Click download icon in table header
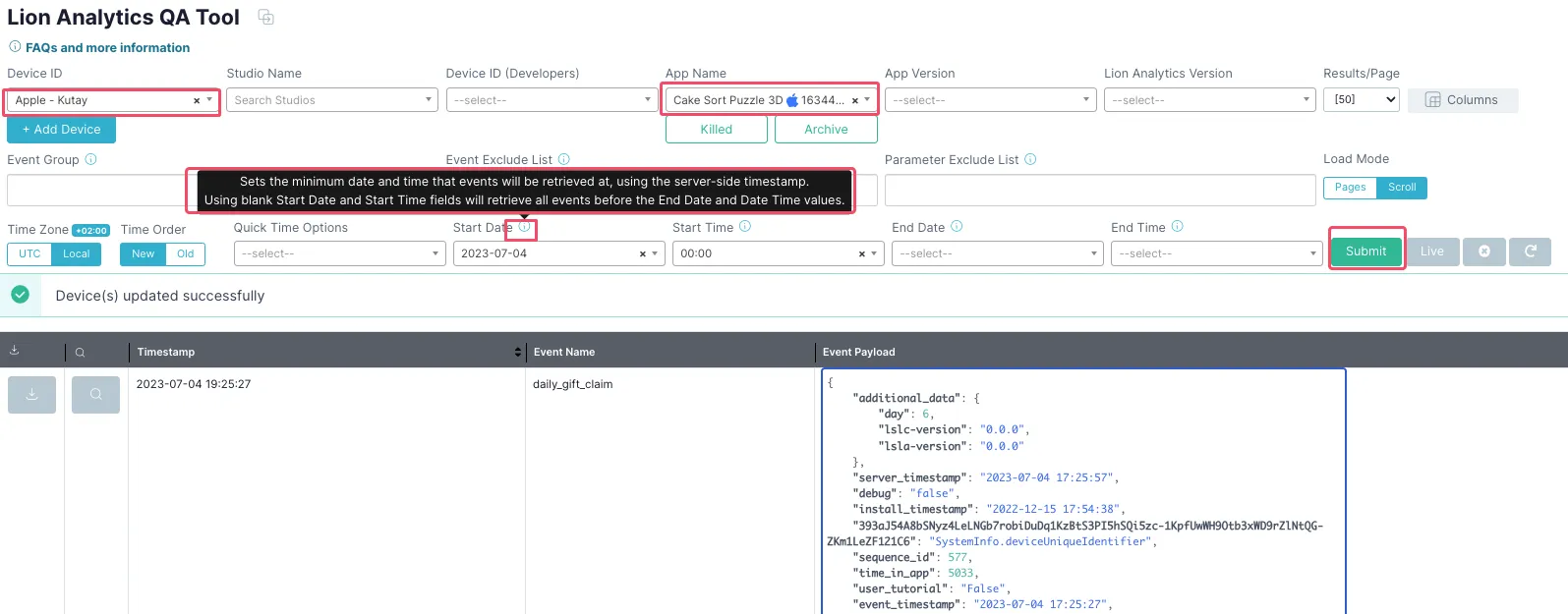Viewport: 1568px width, 614px height. click(15, 351)
